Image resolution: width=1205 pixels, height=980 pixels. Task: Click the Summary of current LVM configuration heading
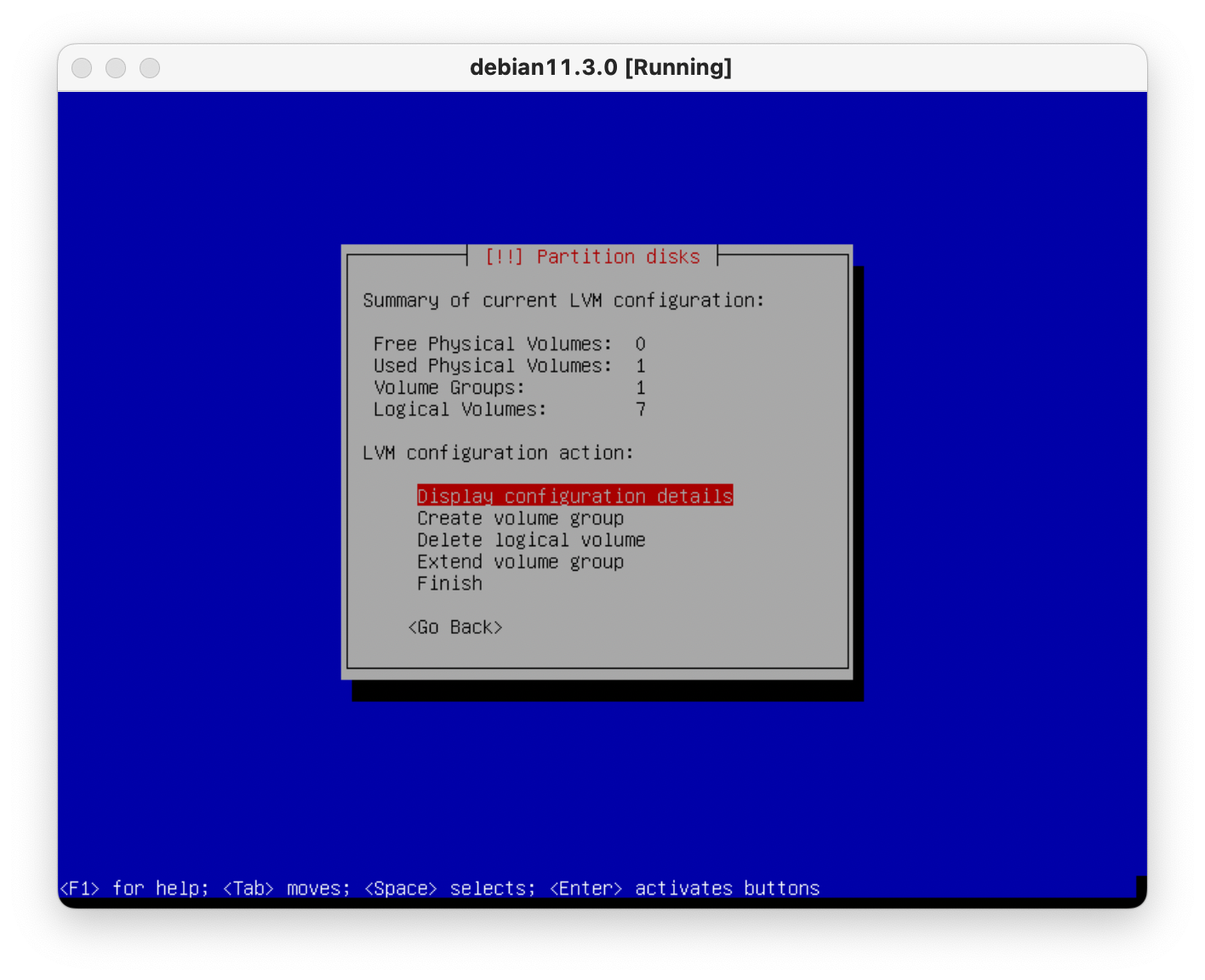coord(563,300)
